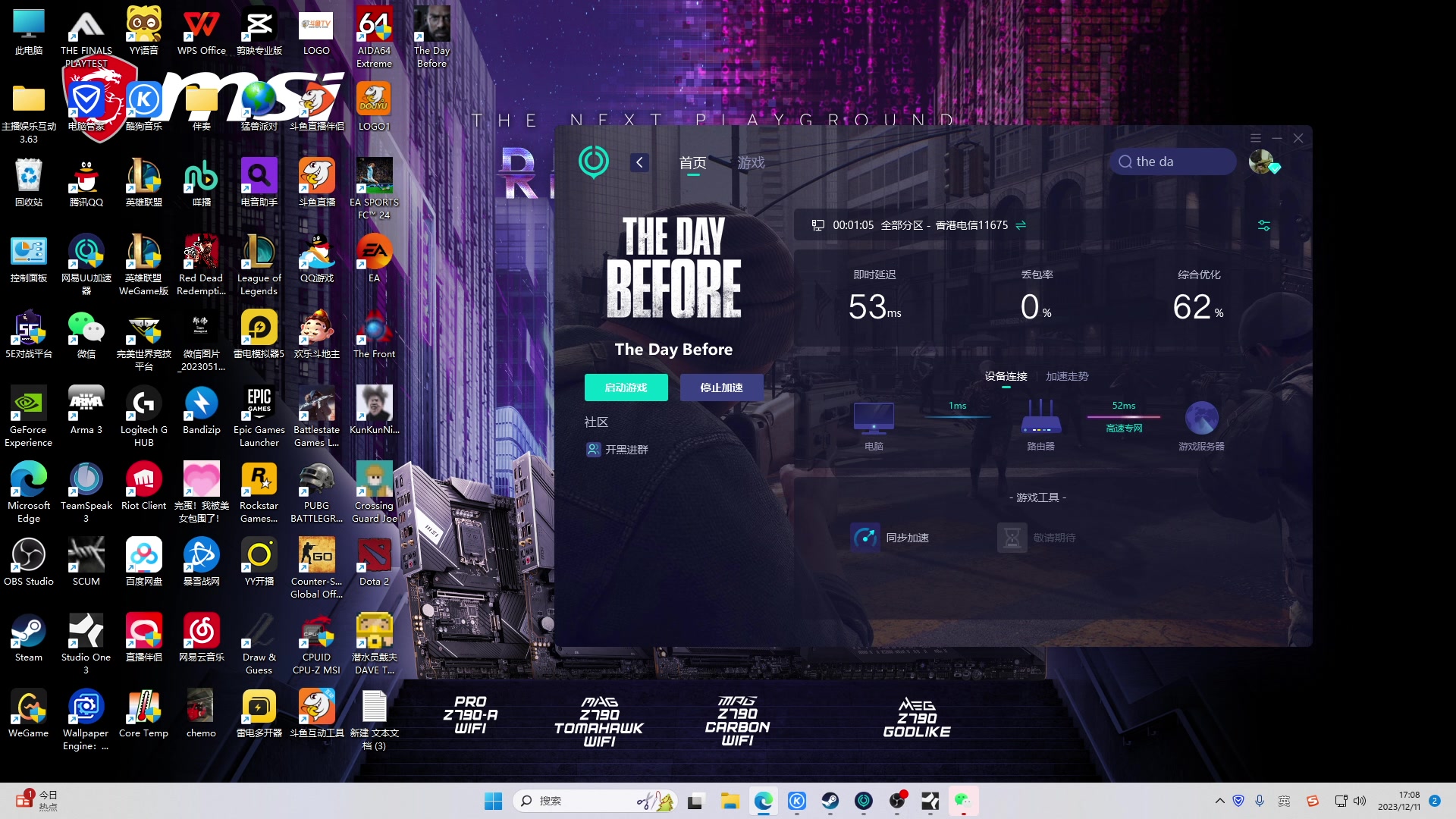
Task: Open the volume icon in system tray
Action: tap(1360, 801)
